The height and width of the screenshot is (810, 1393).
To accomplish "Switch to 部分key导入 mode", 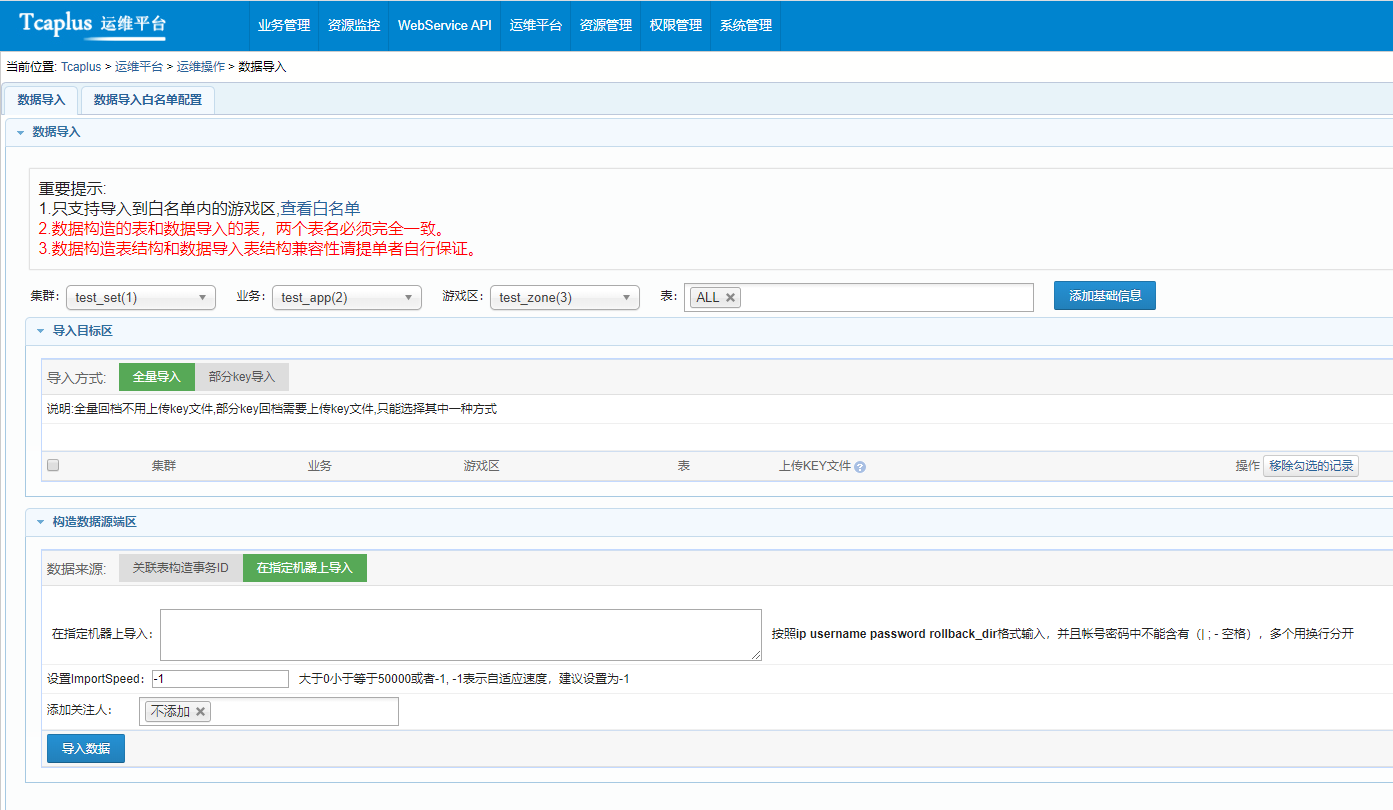I will tap(242, 377).
